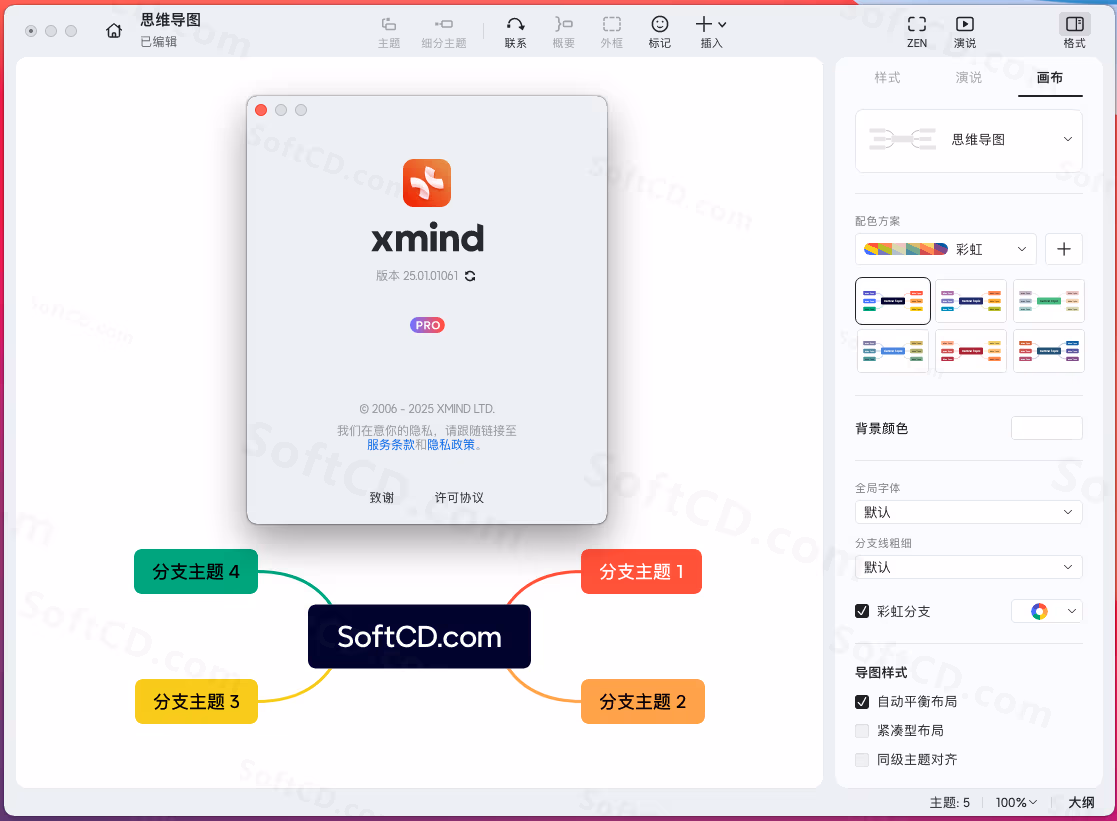Screen dimensions: 1117x821
Task: Select the theme thumbnail with red central topic
Action: [971, 351]
